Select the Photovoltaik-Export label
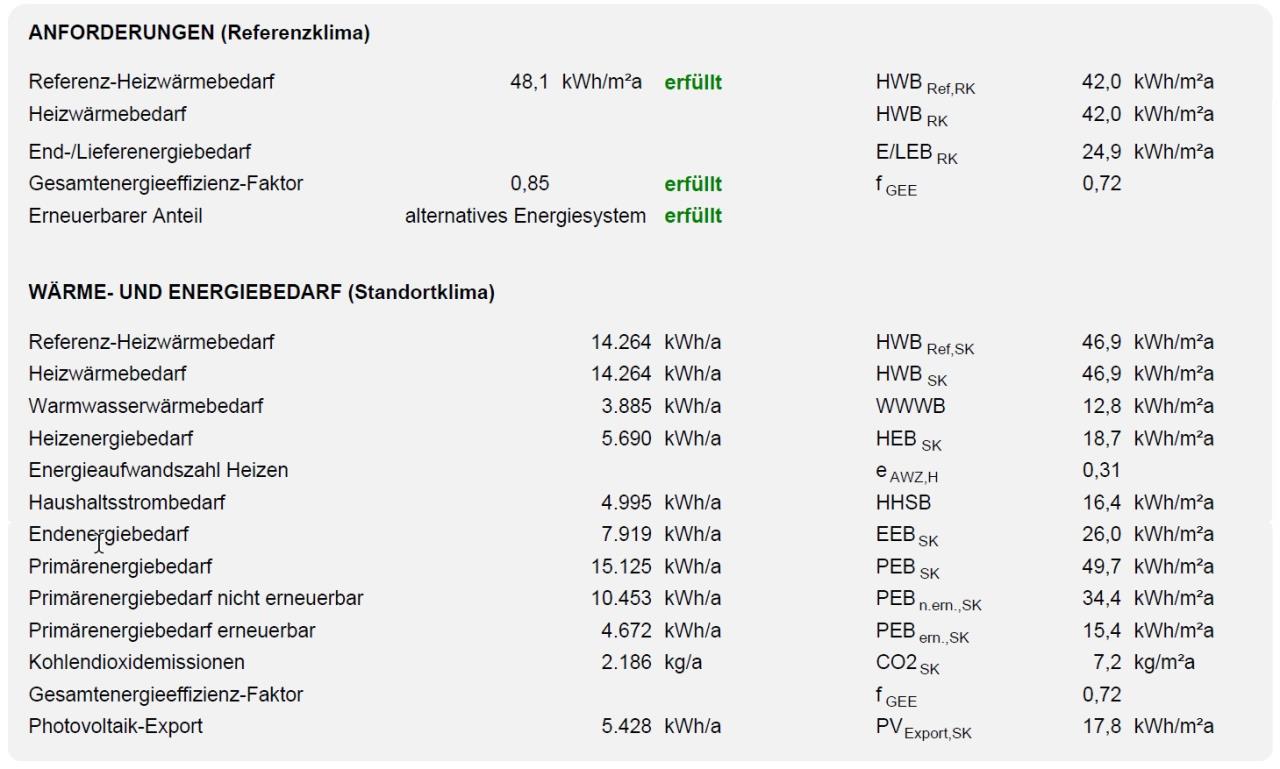 click(116, 726)
